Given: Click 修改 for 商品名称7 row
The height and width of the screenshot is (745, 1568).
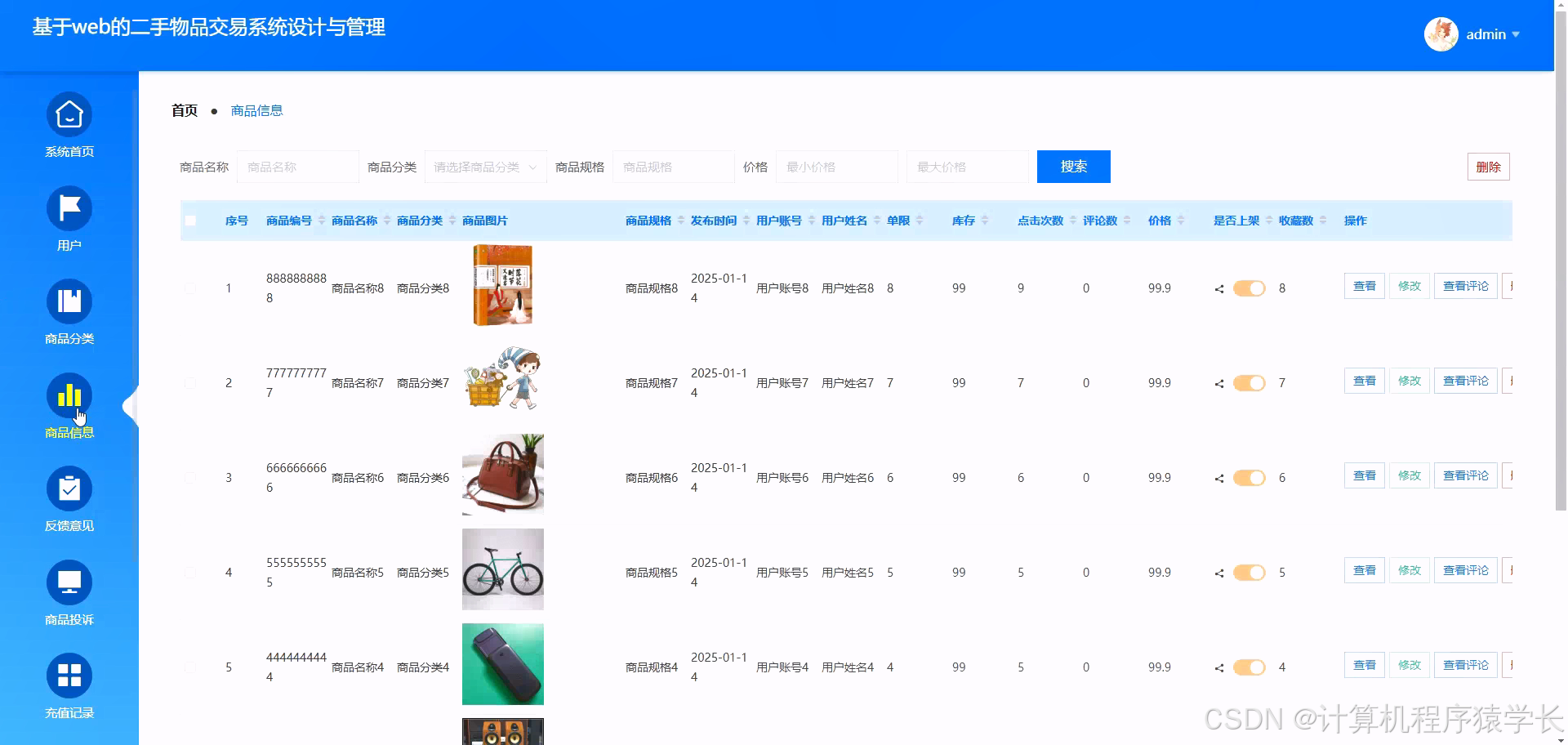Looking at the screenshot, I should 1410,381.
